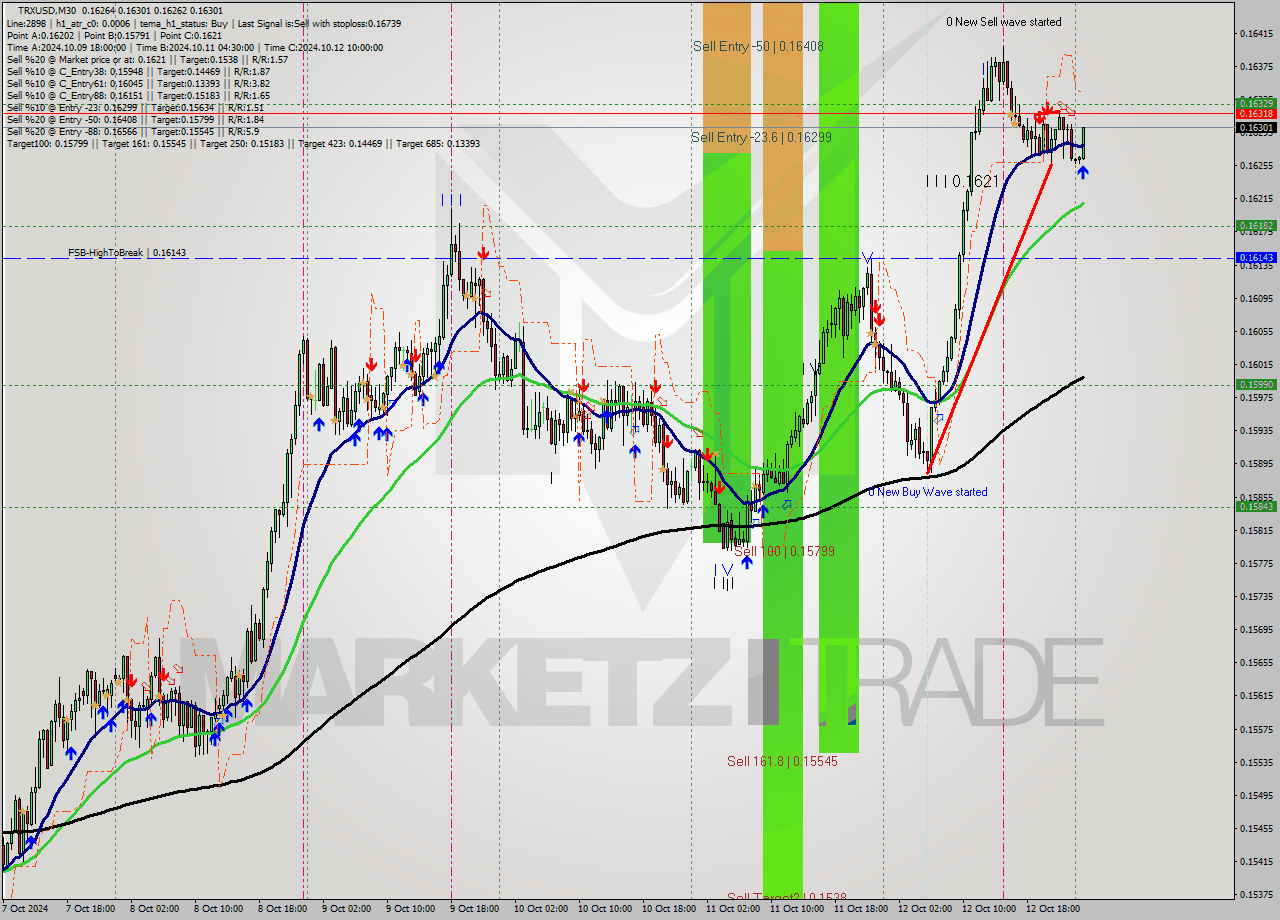
Task: Click the '7 Oct 2024' date label
Action: [25, 909]
